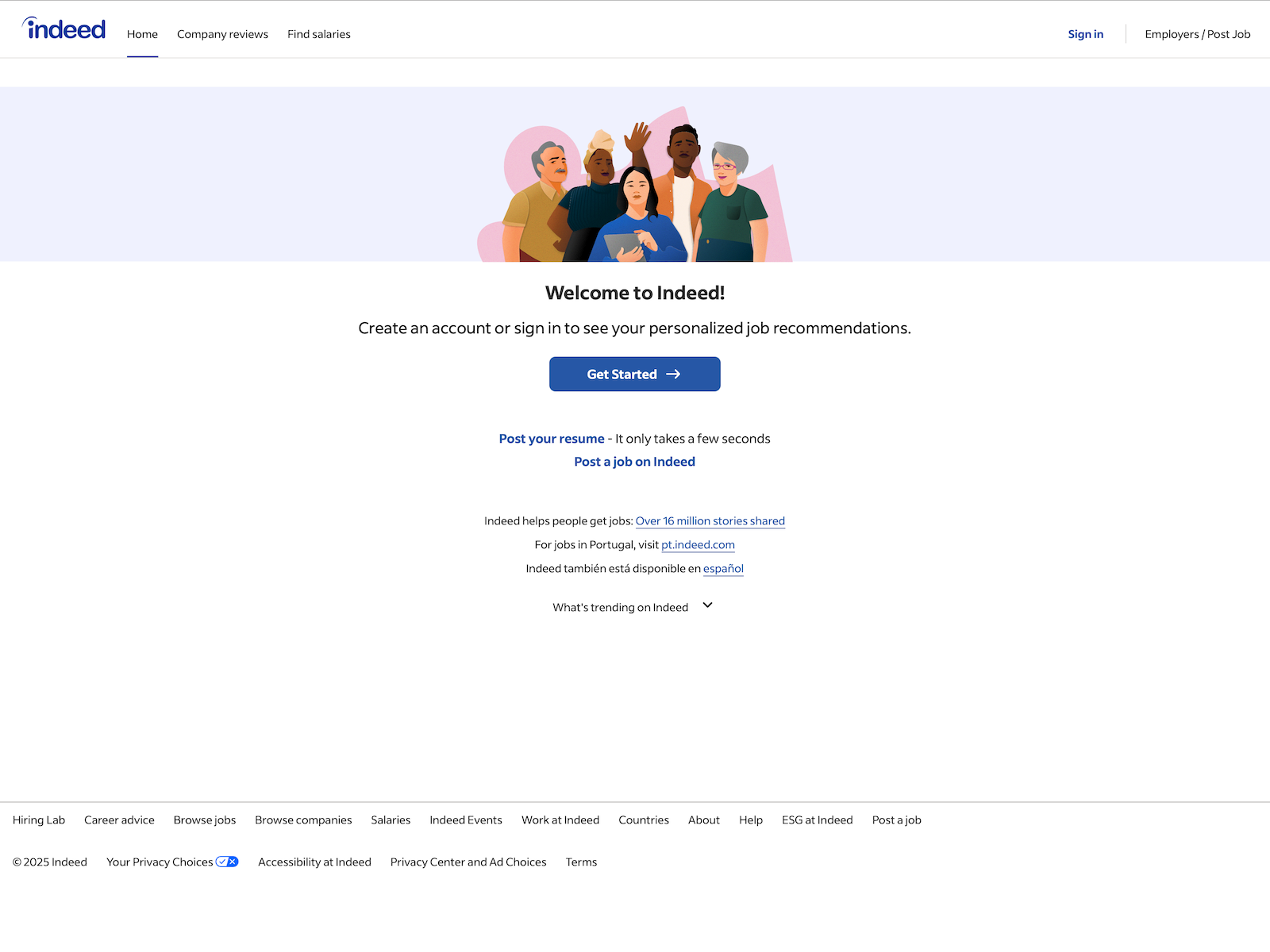Screen dimensions: 1270x952
Task: Click the arrow icon in Get Started
Action: coord(673,374)
